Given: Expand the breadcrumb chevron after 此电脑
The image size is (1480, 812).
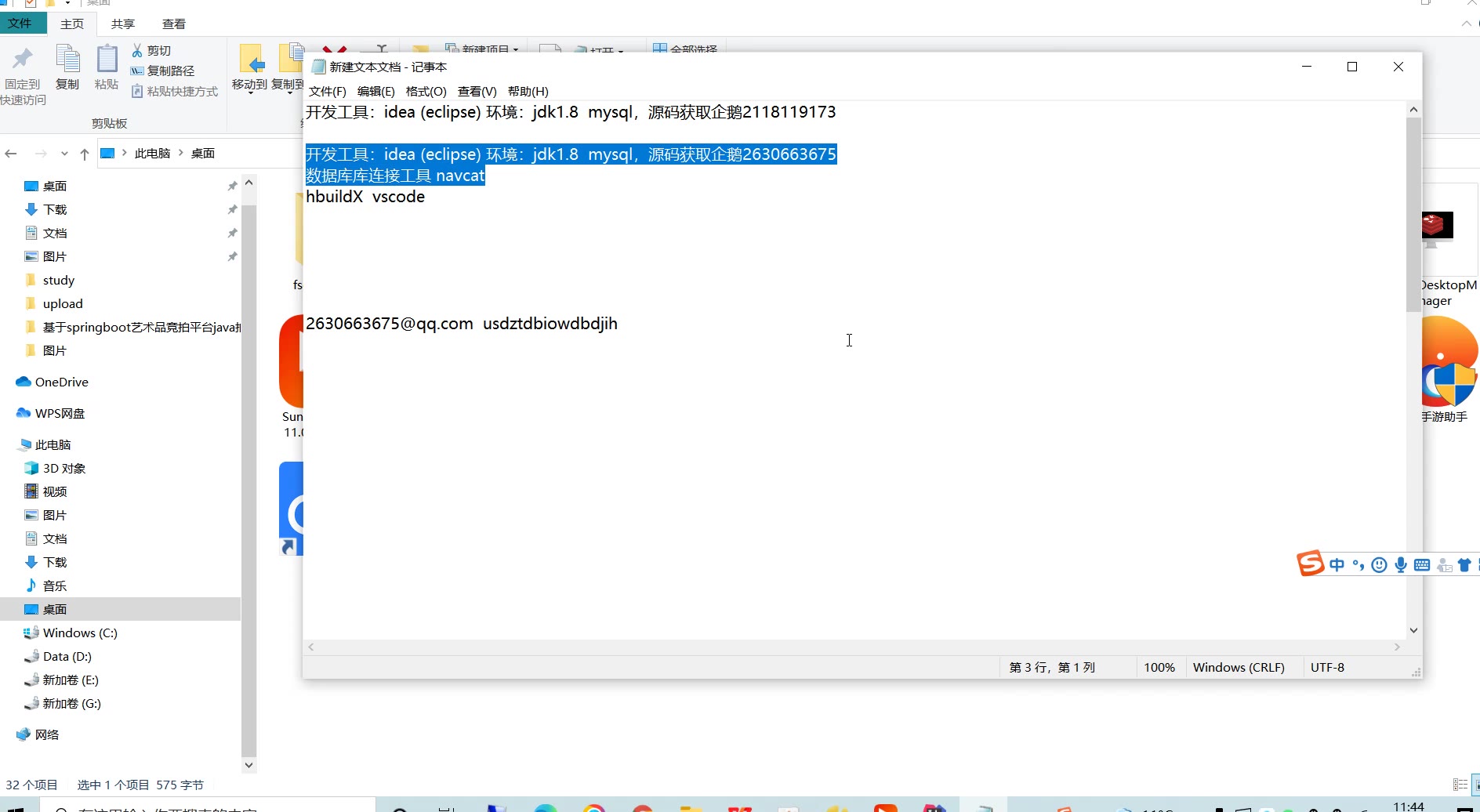Looking at the screenshot, I should click(x=181, y=153).
